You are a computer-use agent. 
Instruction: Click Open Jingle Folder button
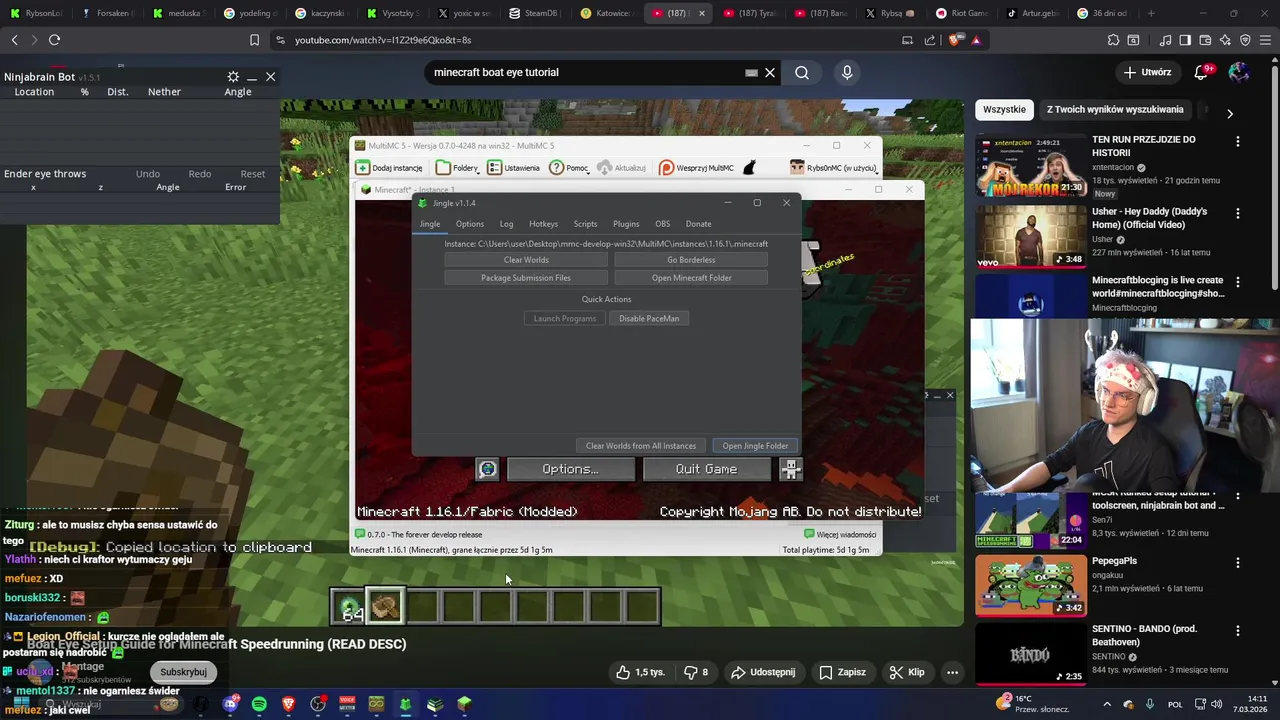point(755,446)
